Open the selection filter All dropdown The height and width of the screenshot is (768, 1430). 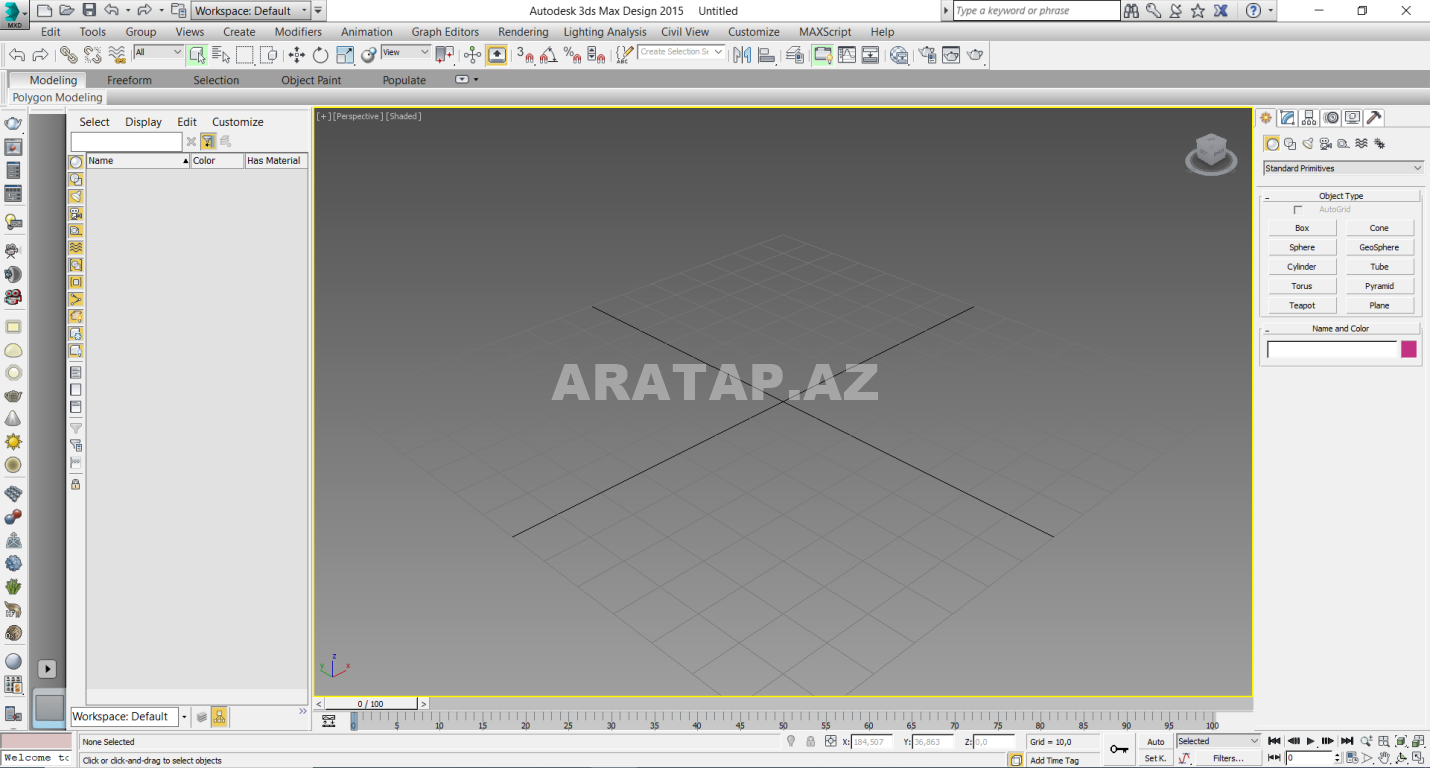159,52
